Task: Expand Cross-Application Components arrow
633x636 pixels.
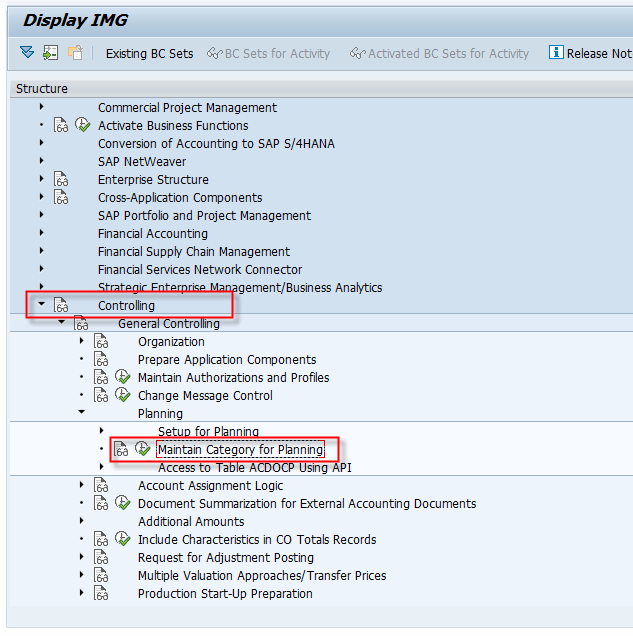Action: point(41,197)
